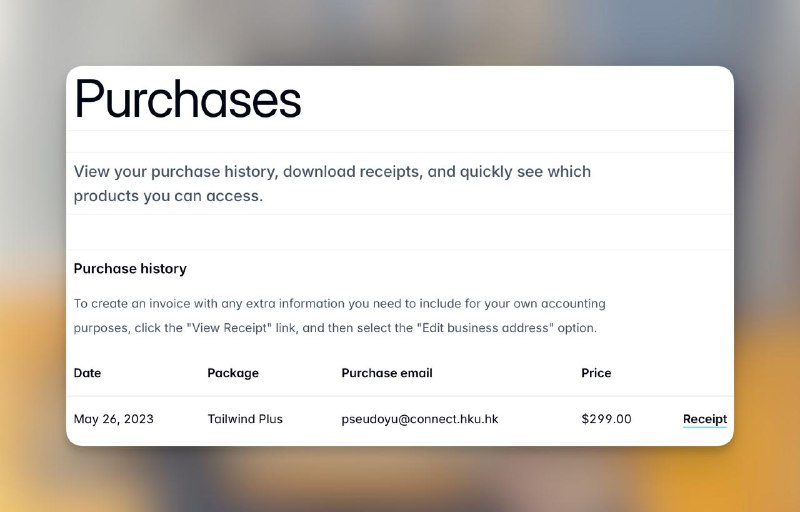This screenshot has width=800, height=512.
Task: Open the Receipt link for Tailwind Plus
Action: (x=704, y=419)
